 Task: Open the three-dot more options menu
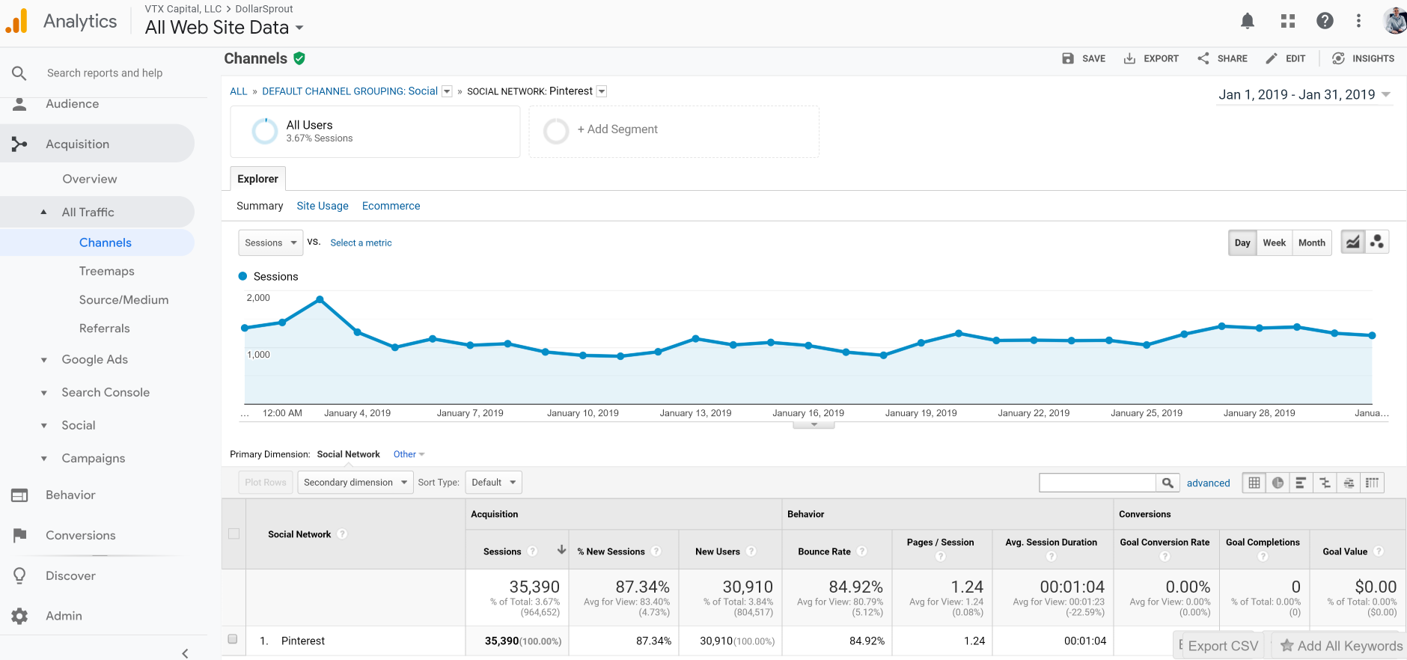[1358, 21]
